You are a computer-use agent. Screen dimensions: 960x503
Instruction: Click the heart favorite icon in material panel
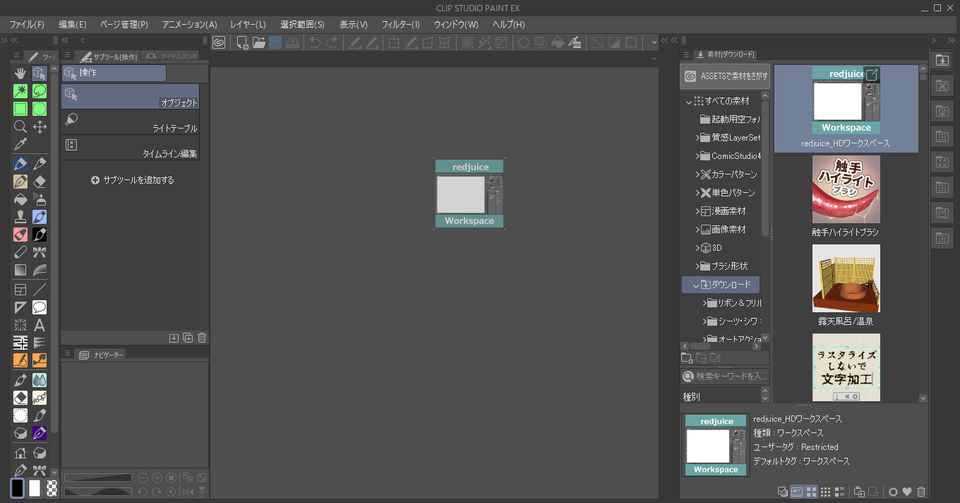pos(907,491)
